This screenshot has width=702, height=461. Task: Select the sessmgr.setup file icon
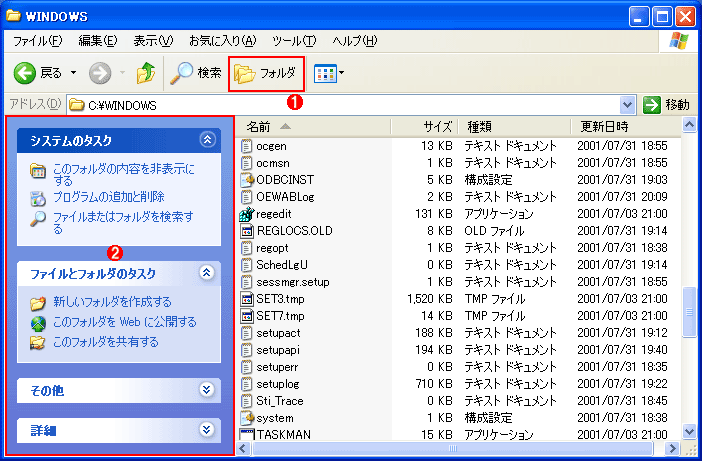pos(247,282)
